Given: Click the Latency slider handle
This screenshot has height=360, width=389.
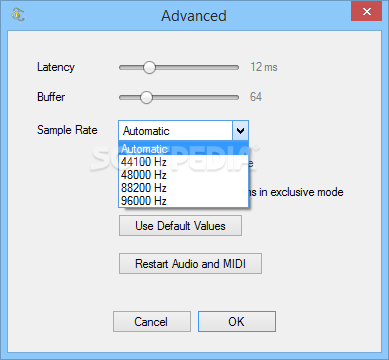Looking at the screenshot, I should 149,67.
